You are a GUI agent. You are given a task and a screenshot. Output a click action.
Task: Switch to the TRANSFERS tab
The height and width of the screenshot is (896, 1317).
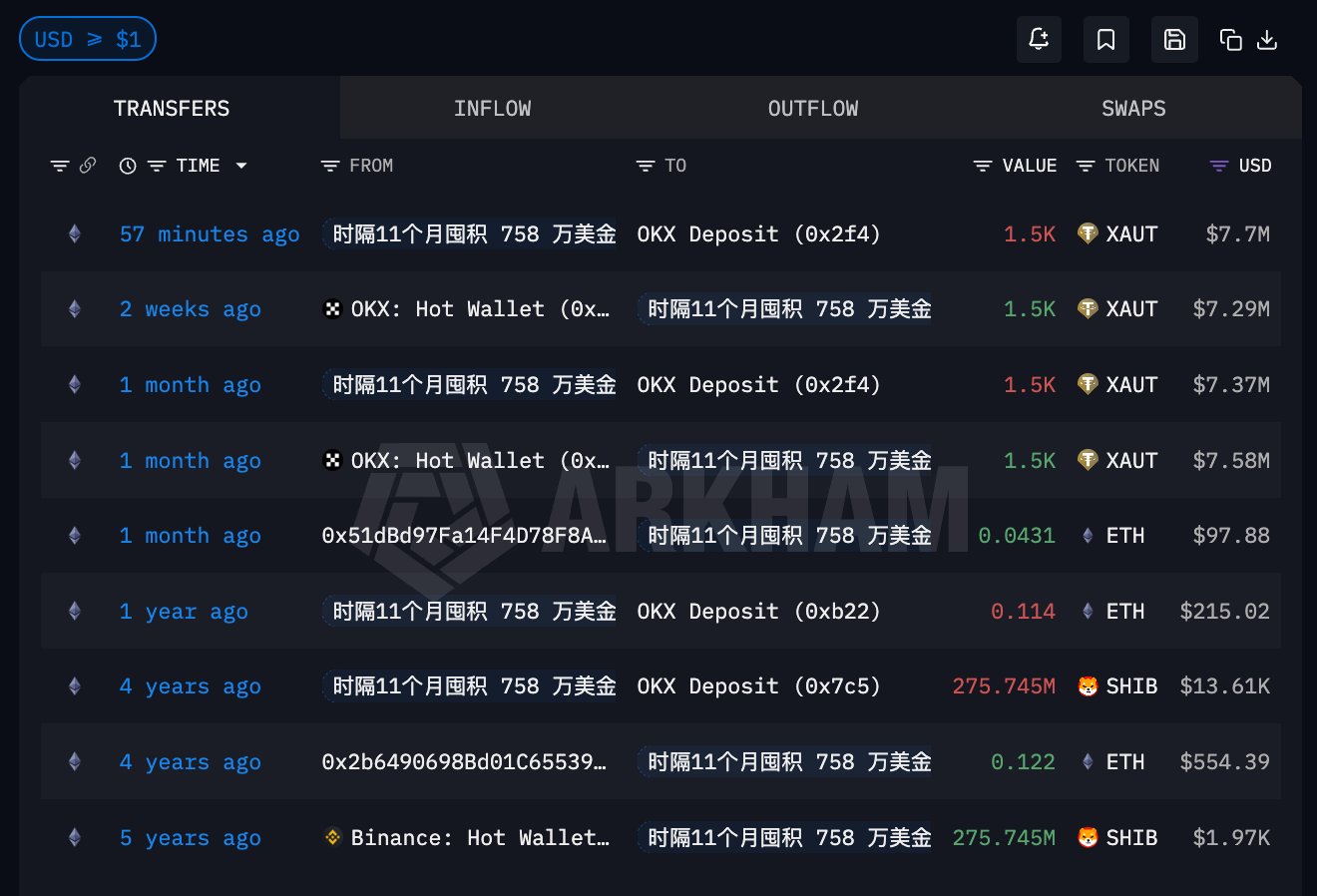click(x=172, y=109)
